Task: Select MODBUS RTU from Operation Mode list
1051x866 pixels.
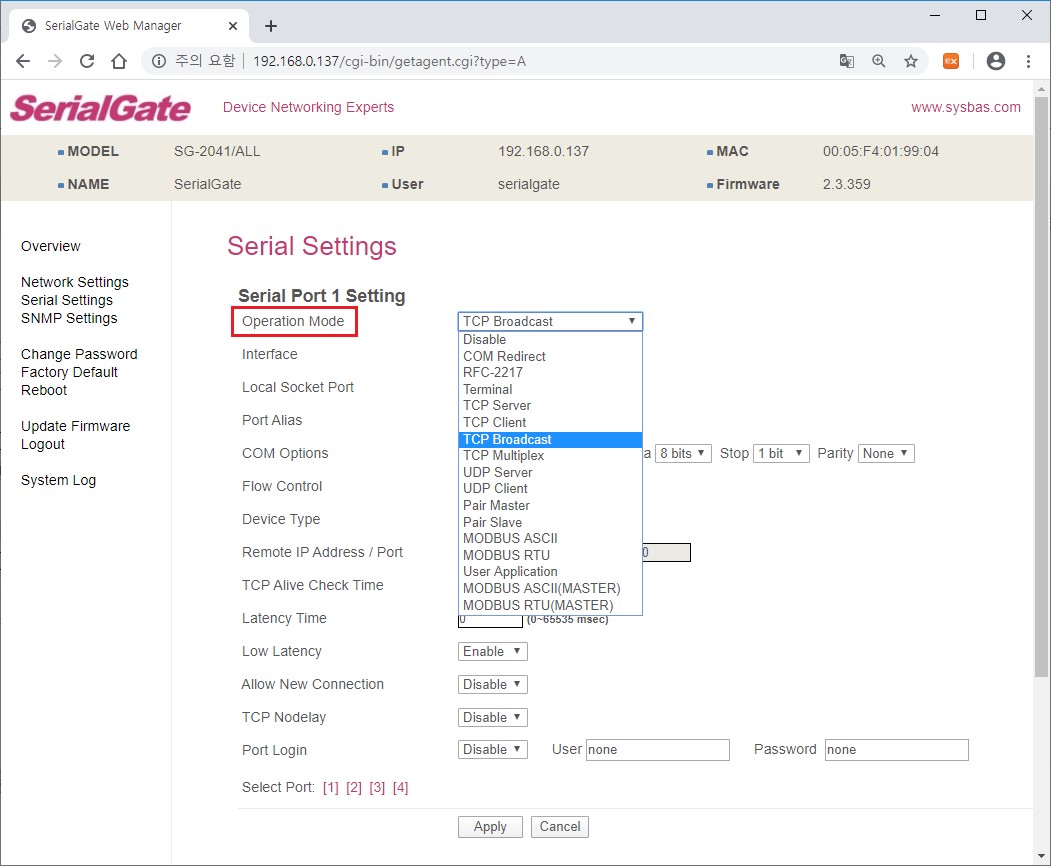Action: (507, 555)
